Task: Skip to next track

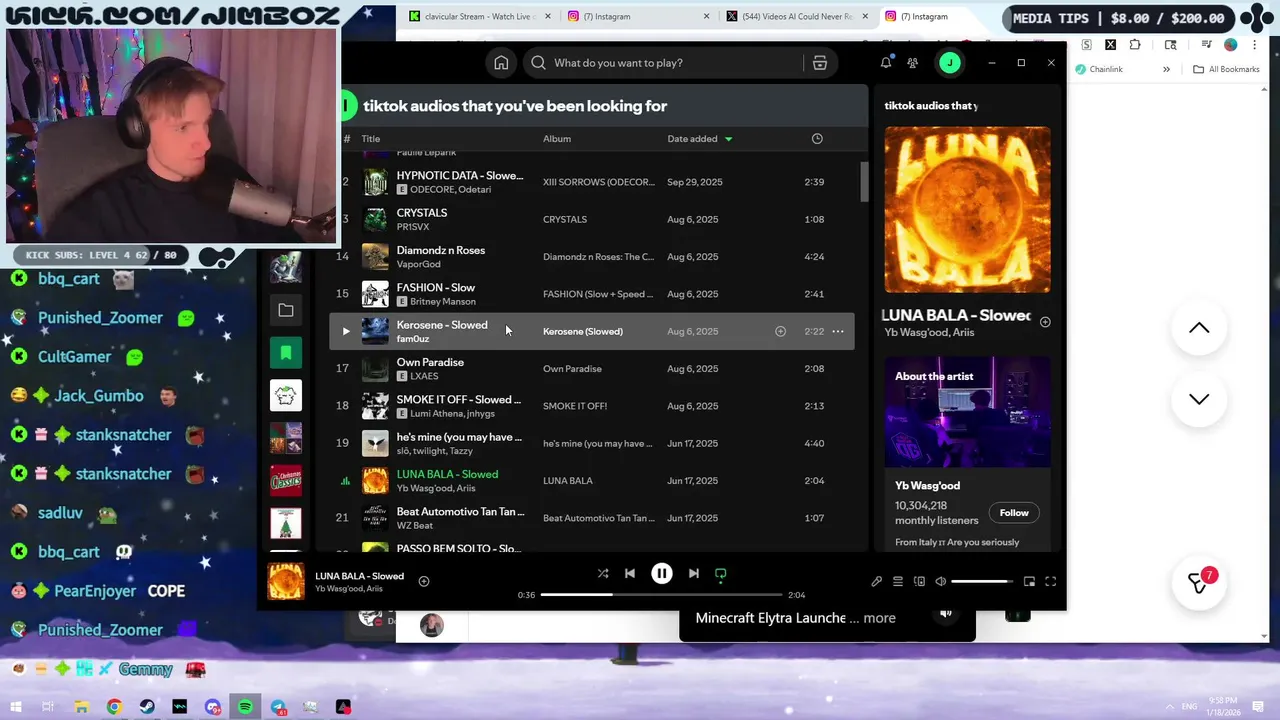Action: (x=694, y=574)
